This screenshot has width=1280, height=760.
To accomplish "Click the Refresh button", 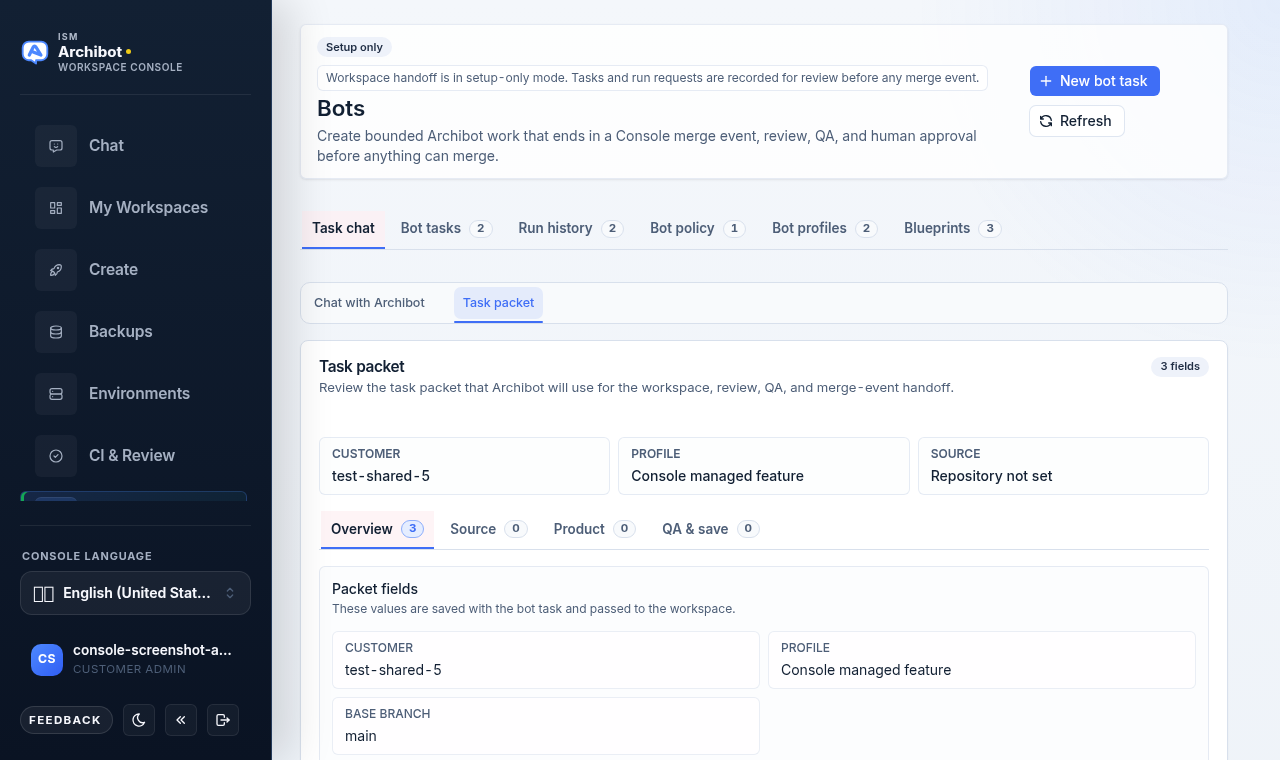I will pos(1077,121).
